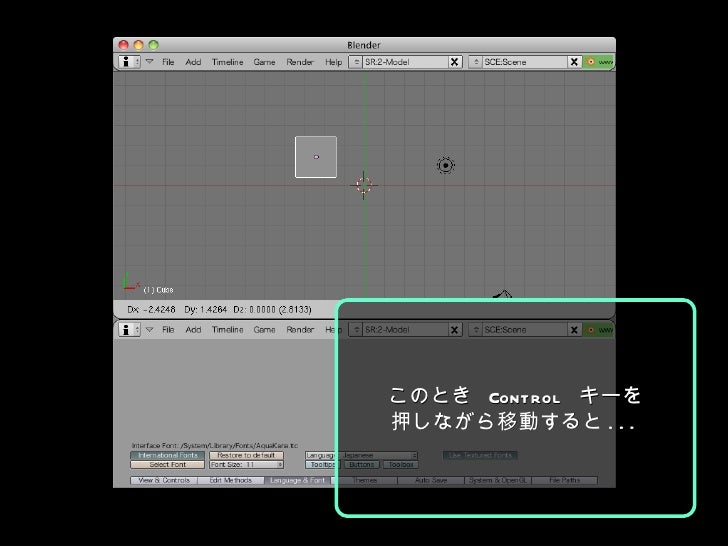The width and height of the screenshot is (728, 546).
Task: Select Language & Font tab
Action: 298,480
